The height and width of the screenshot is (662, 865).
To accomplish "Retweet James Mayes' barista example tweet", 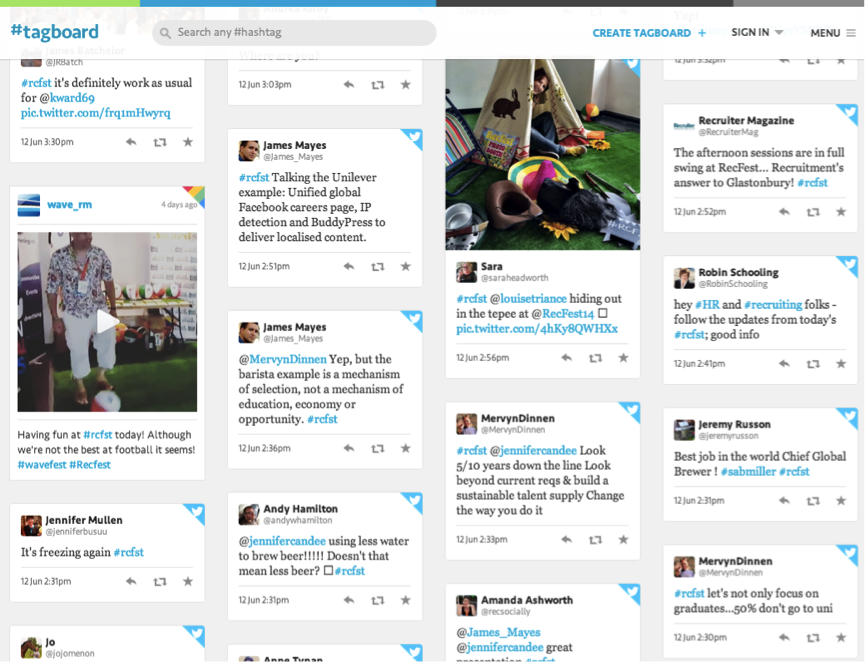I will [x=378, y=449].
